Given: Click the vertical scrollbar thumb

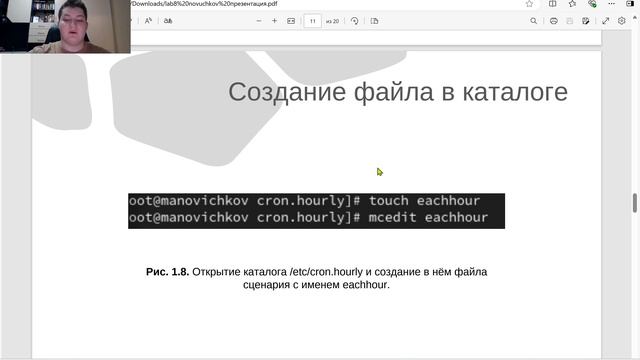Looking at the screenshot, I should (x=635, y=203).
